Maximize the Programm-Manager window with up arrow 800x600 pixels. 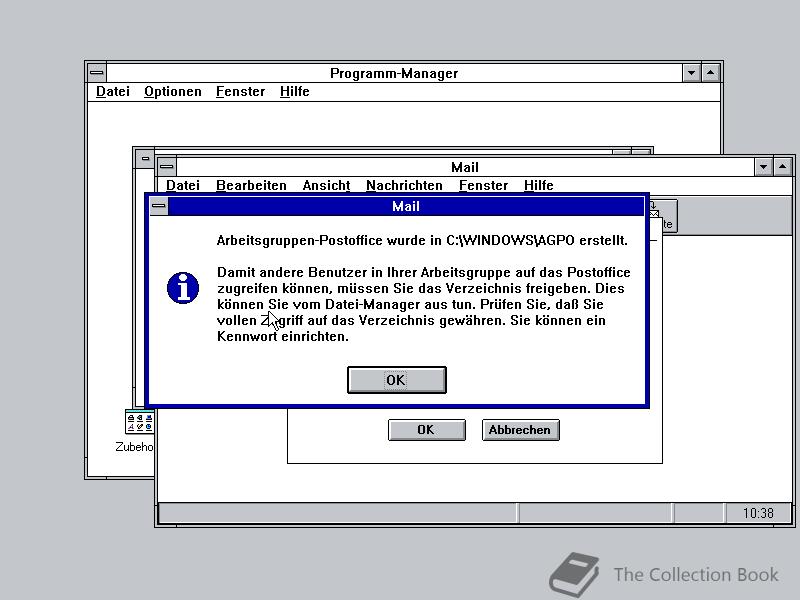(710, 73)
